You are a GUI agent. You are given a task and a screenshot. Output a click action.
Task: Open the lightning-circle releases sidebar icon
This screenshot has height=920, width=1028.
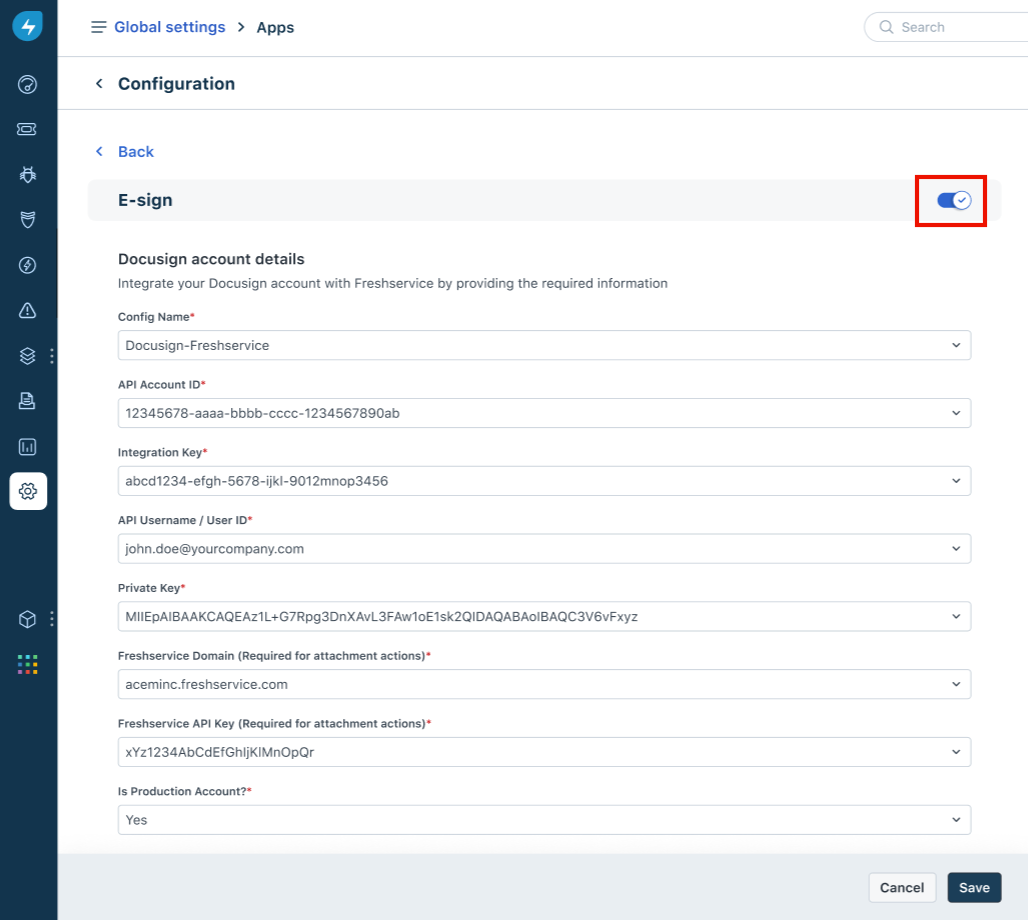pos(28,265)
